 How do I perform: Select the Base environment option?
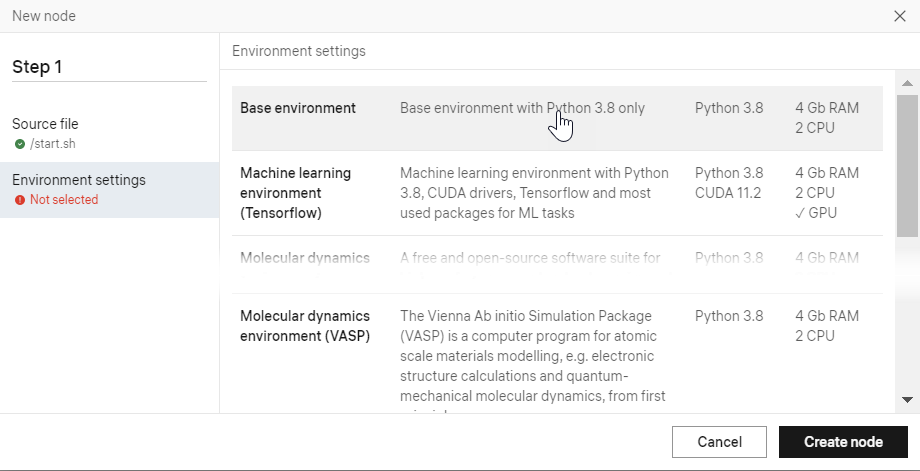298,108
